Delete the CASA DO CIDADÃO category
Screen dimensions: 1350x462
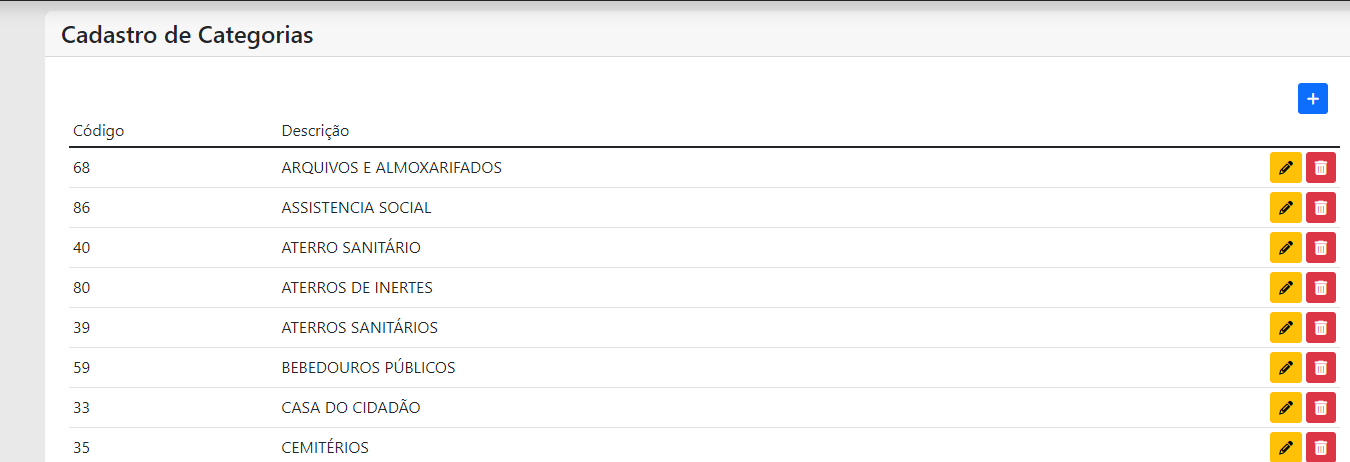click(x=1321, y=408)
